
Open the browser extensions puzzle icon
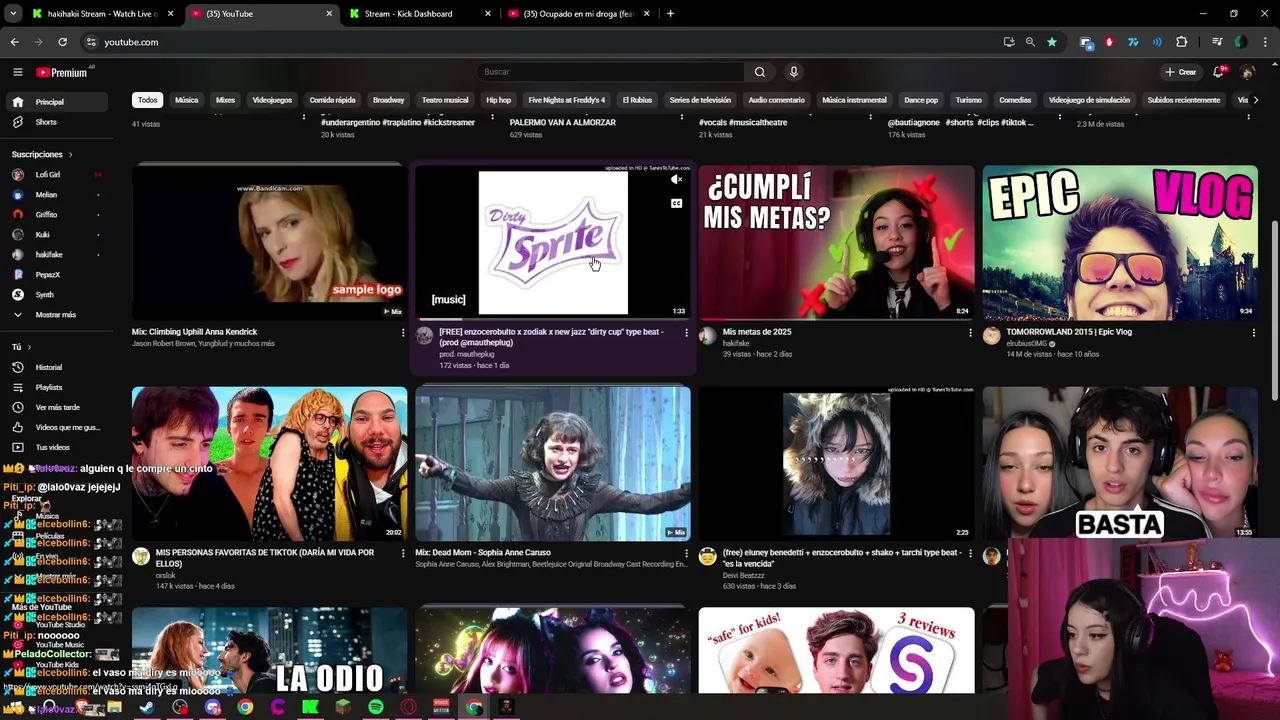coord(1181,42)
